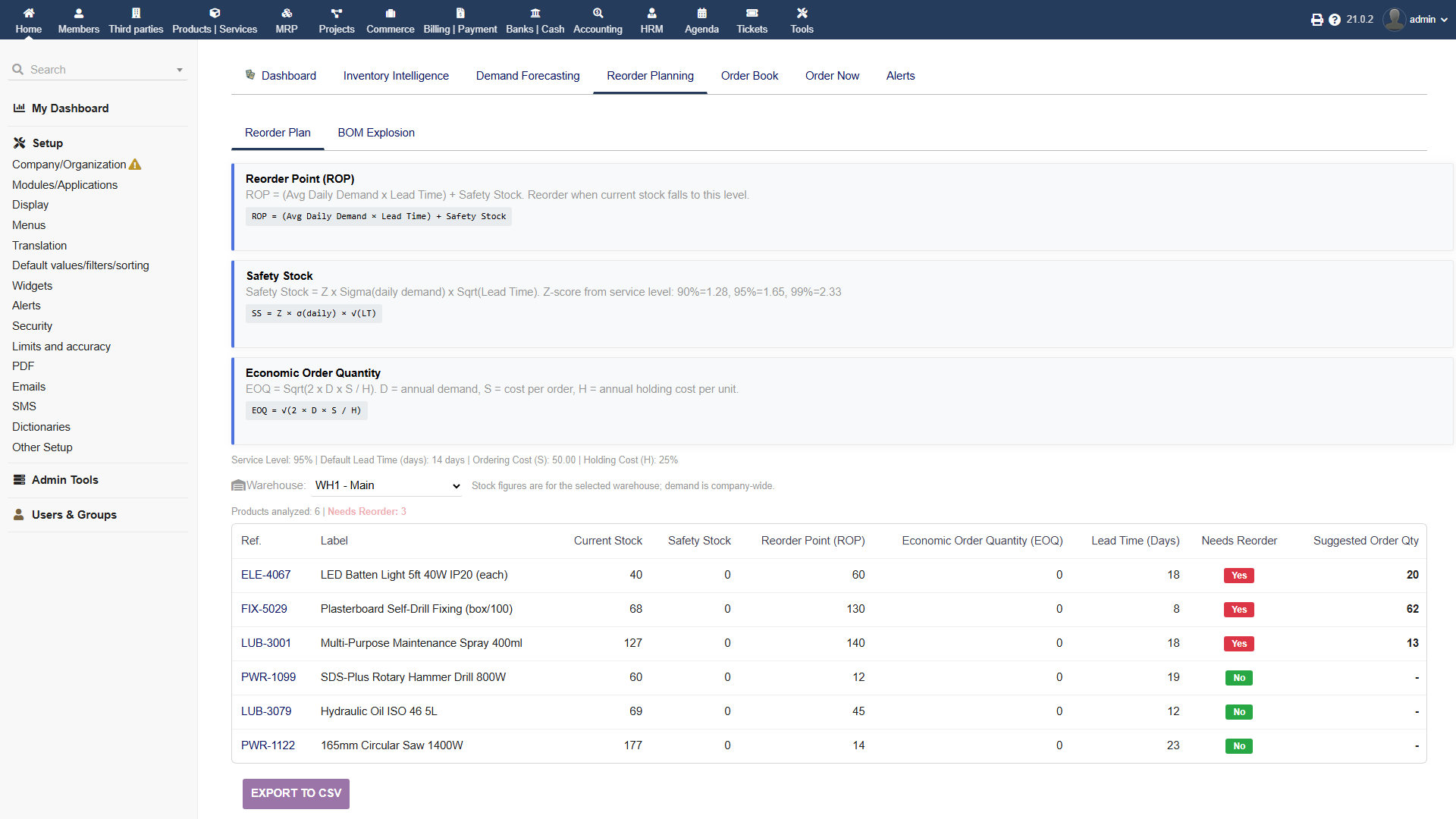Viewport: 1456px width, 819px height.
Task: Click the print page icon
Action: [1317, 20]
